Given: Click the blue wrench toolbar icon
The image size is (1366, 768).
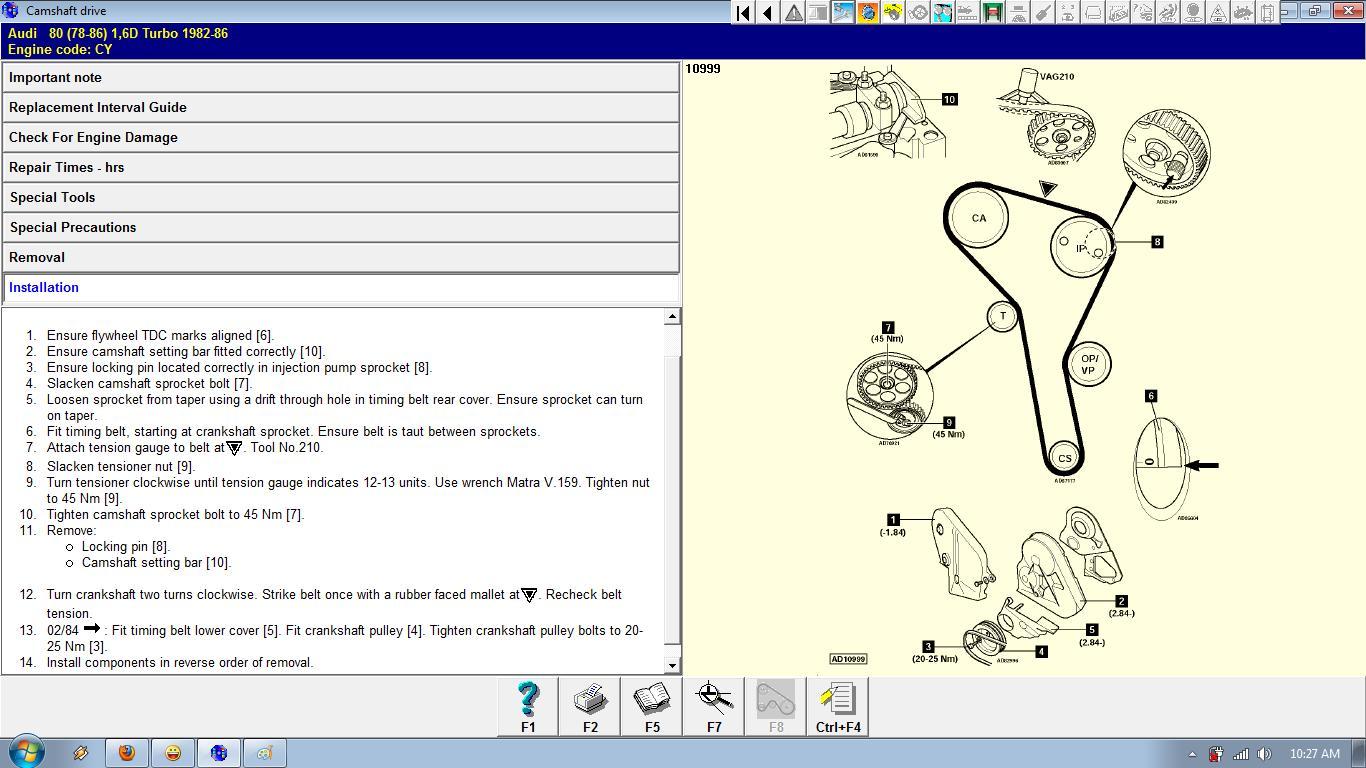Looking at the screenshot, I should 843,13.
